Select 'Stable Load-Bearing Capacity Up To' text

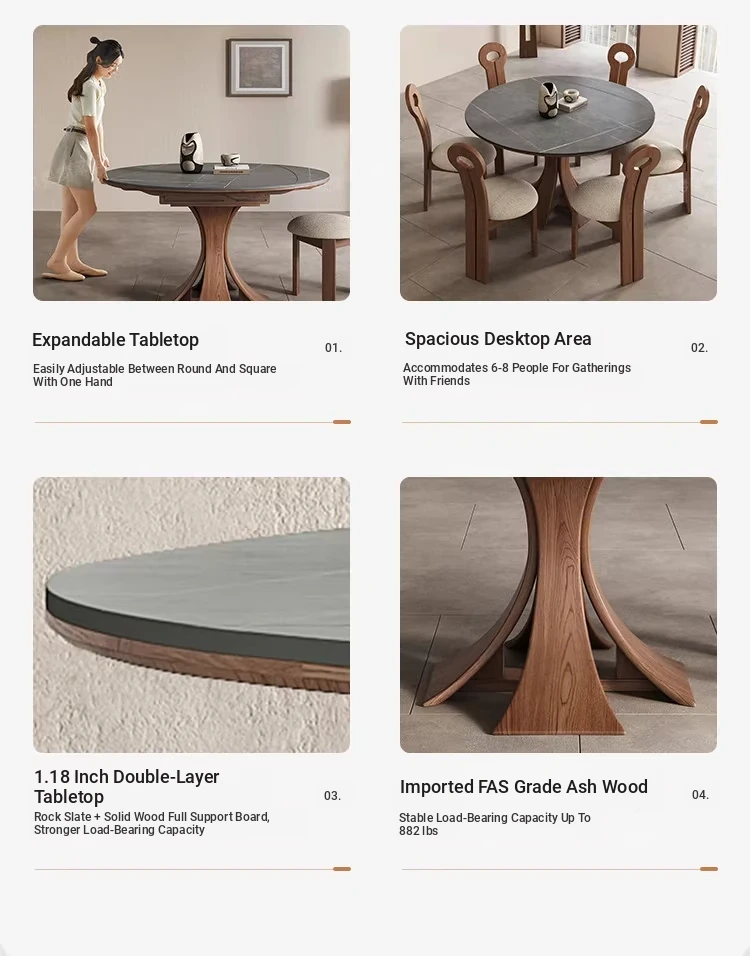[x=495, y=818]
